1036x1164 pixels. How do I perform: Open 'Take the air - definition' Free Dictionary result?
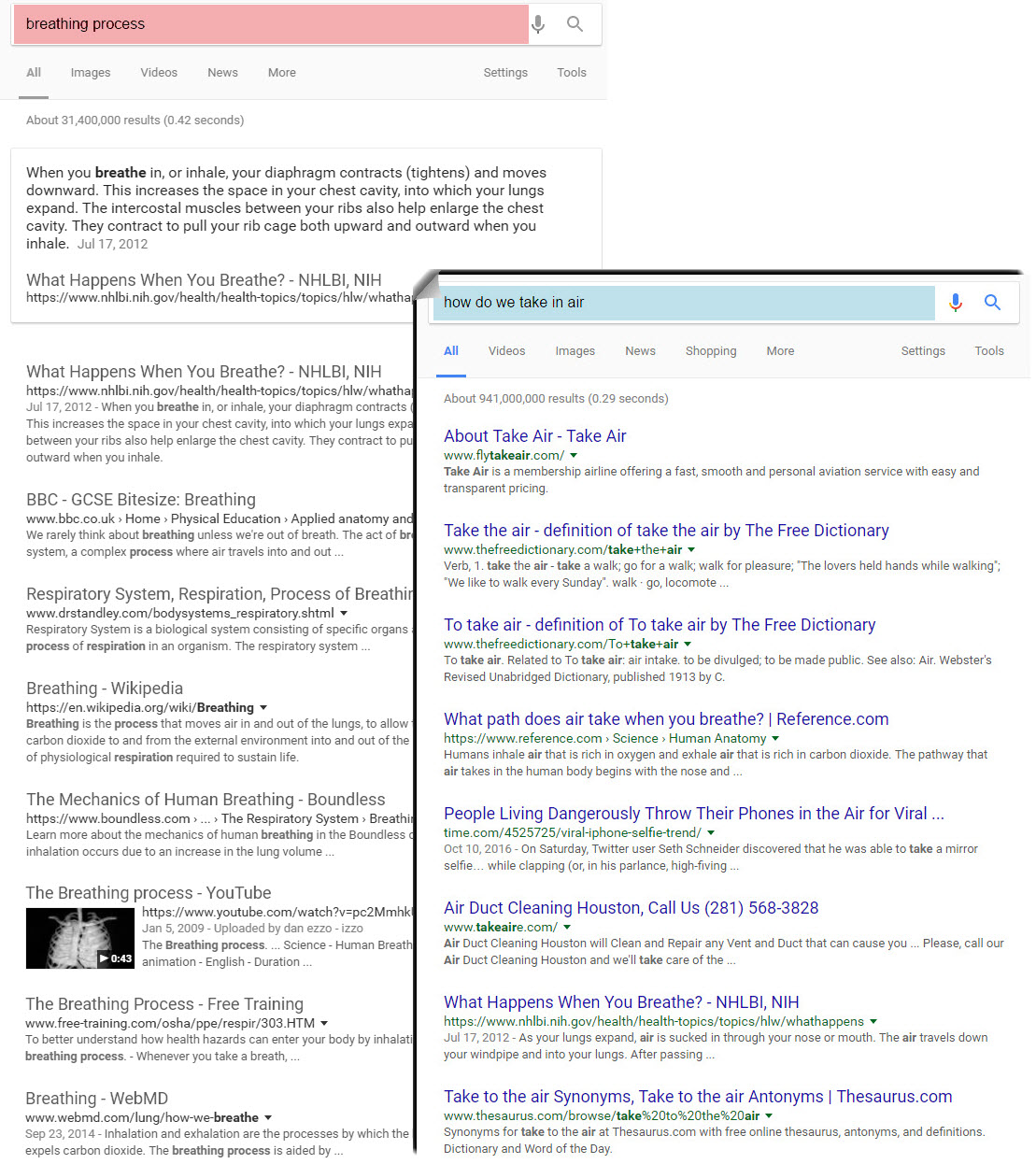tap(666, 531)
